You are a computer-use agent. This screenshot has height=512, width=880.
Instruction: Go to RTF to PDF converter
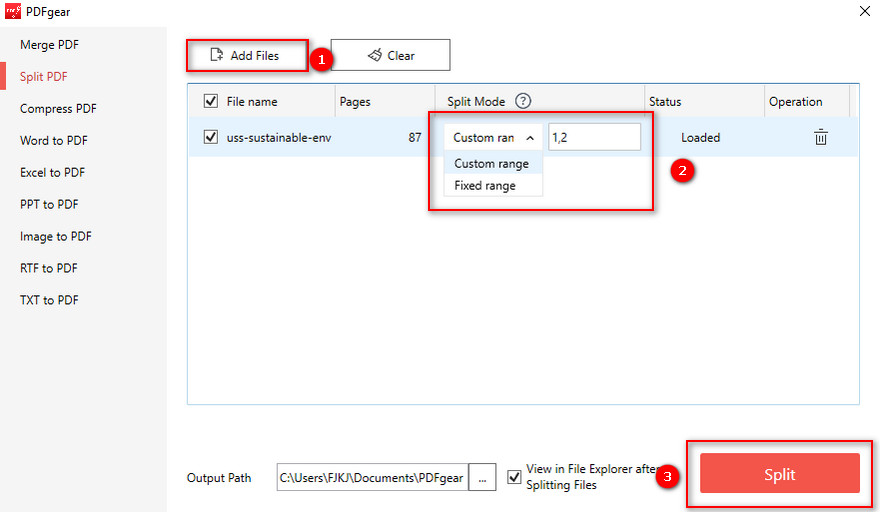click(49, 268)
